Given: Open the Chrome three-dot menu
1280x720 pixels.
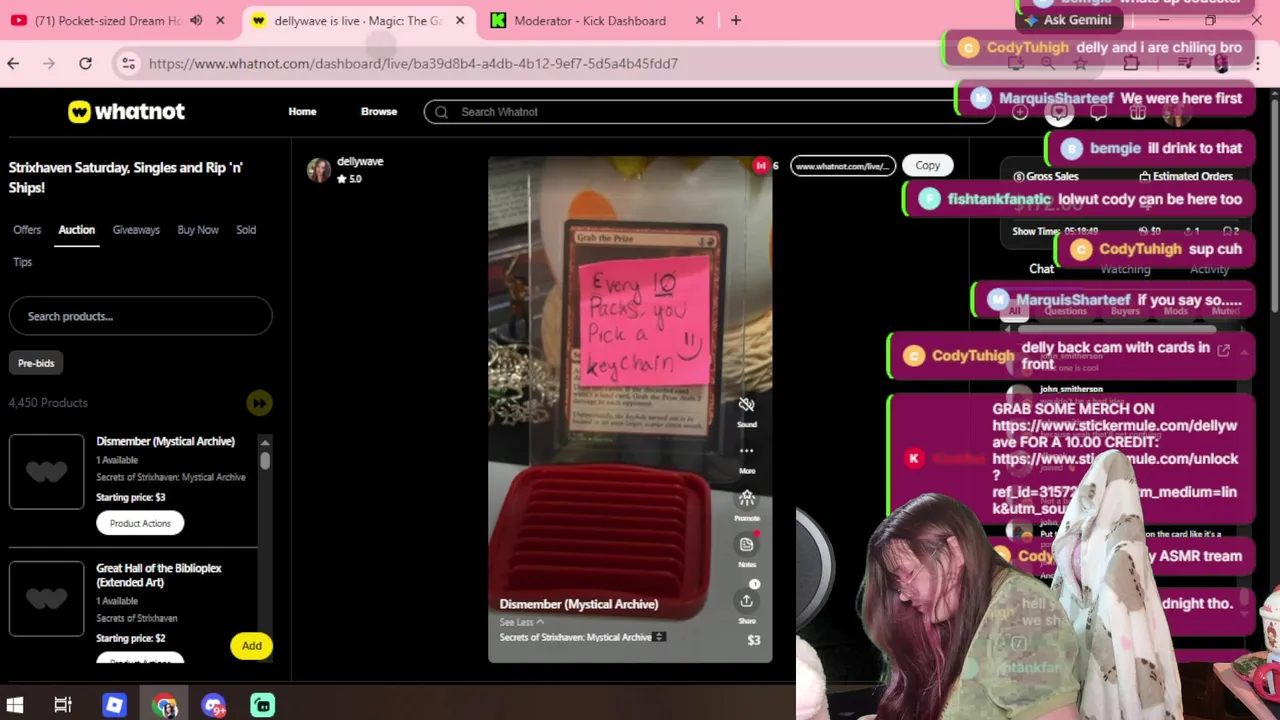Looking at the screenshot, I should tap(1256, 63).
